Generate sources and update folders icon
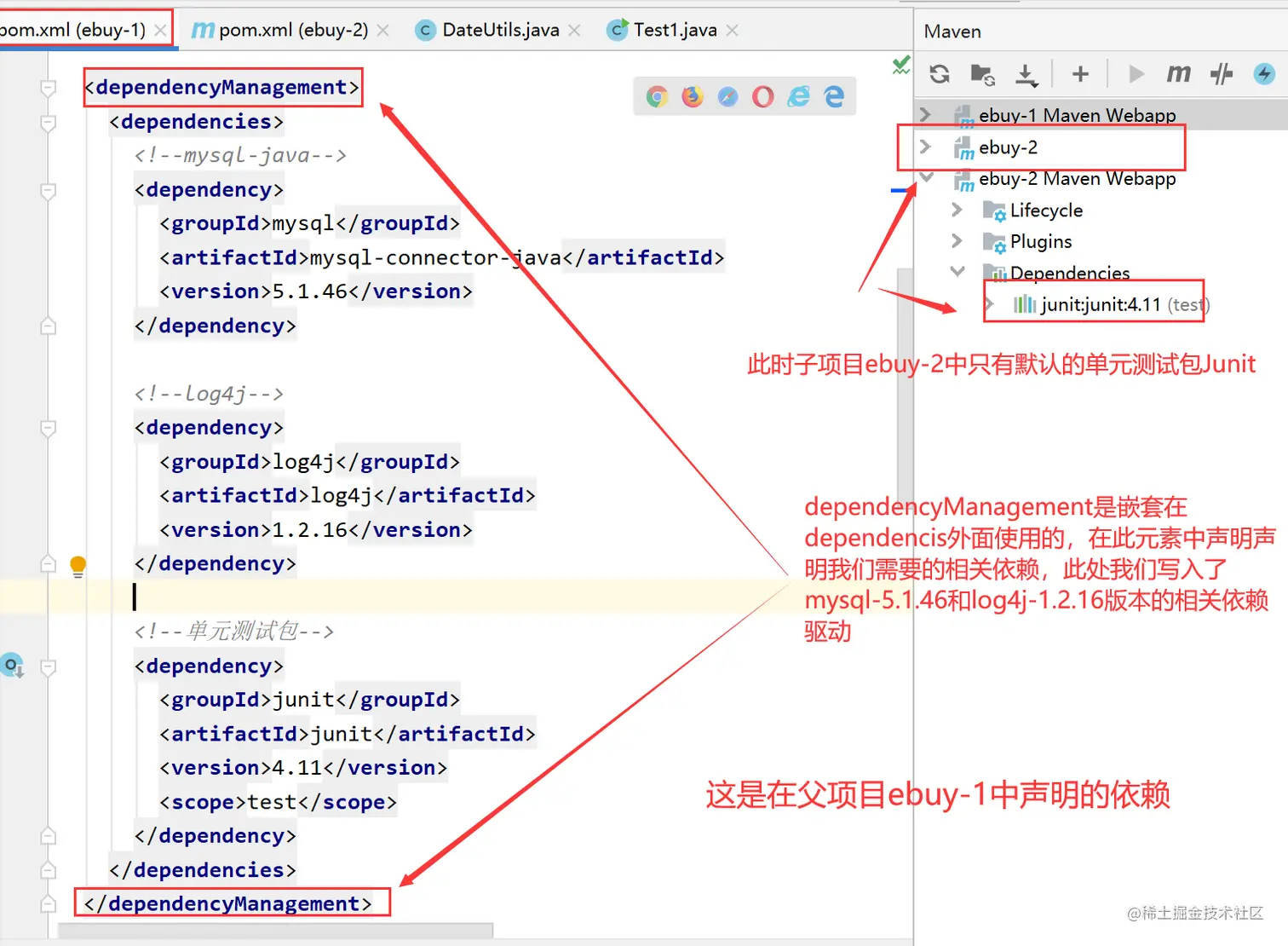 pyautogui.click(x=983, y=74)
